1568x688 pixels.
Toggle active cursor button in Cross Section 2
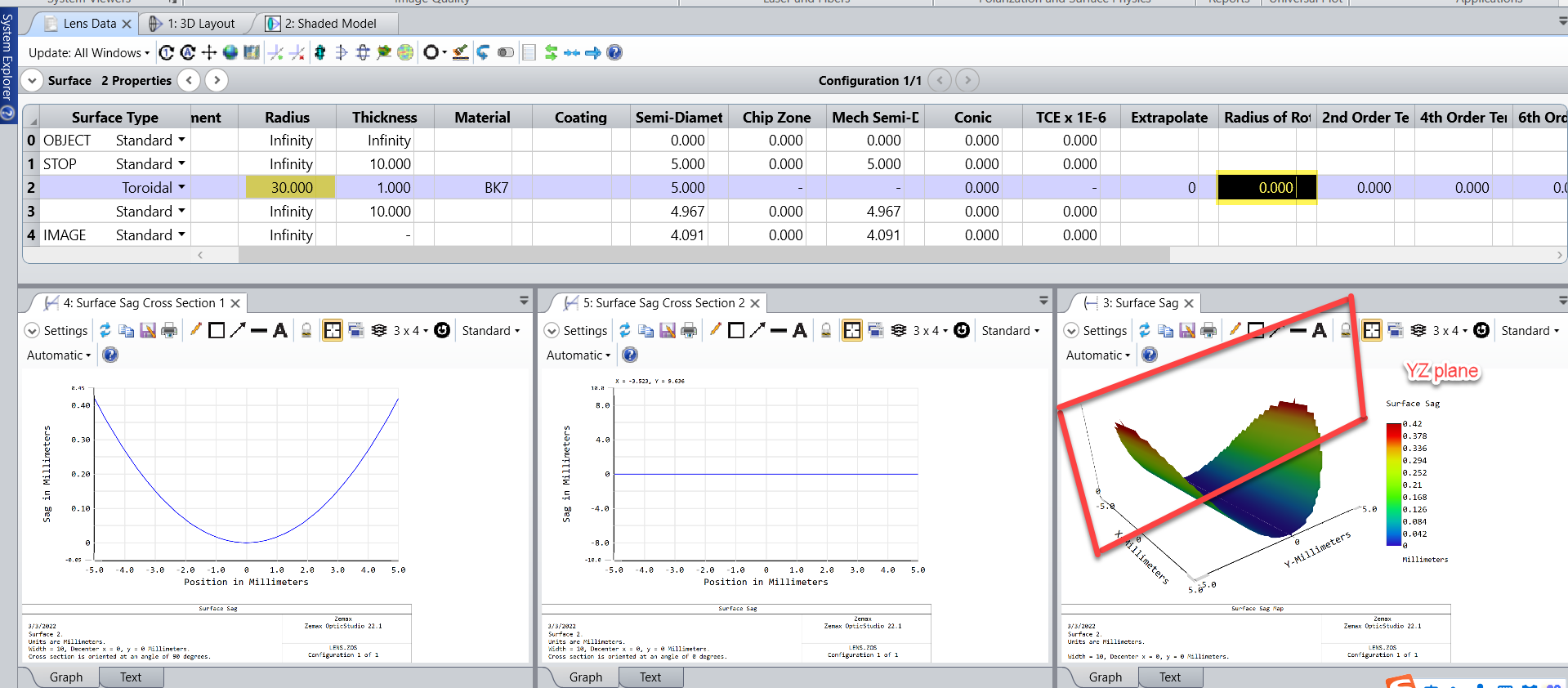click(852, 330)
